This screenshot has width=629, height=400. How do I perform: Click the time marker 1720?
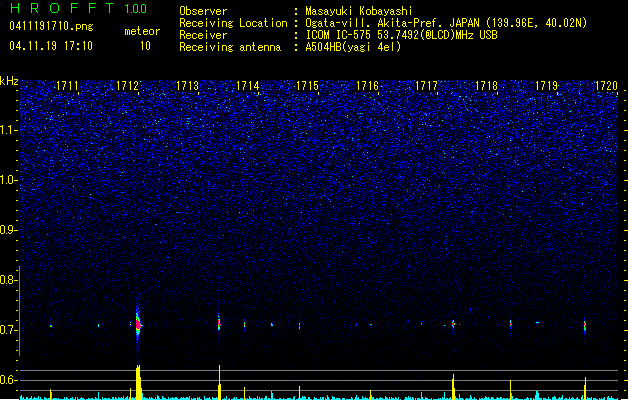(x=606, y=85)
